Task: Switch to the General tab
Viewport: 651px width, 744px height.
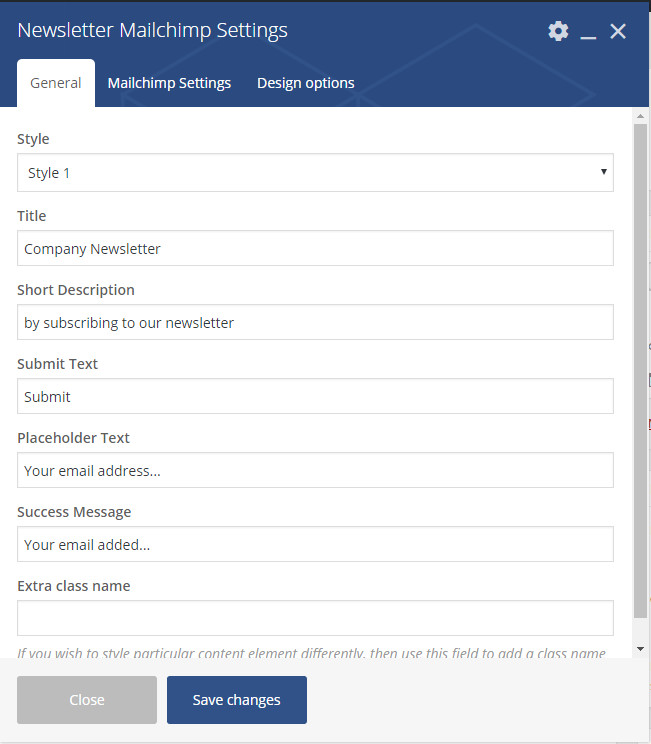Action: (56, 83)
